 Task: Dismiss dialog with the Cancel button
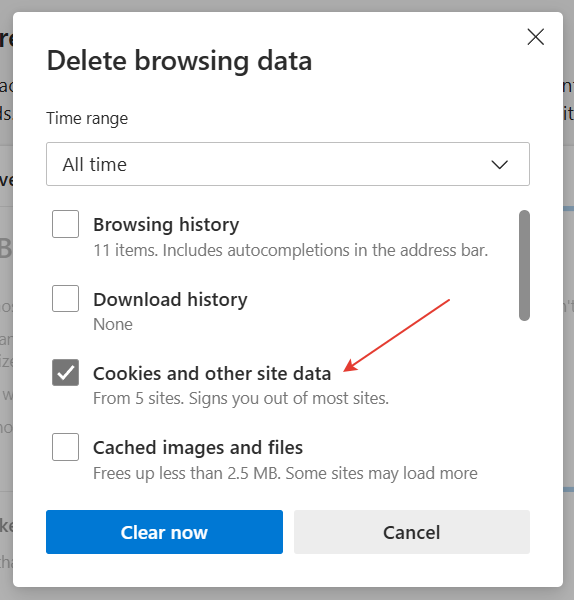click(x=412, y=532)
